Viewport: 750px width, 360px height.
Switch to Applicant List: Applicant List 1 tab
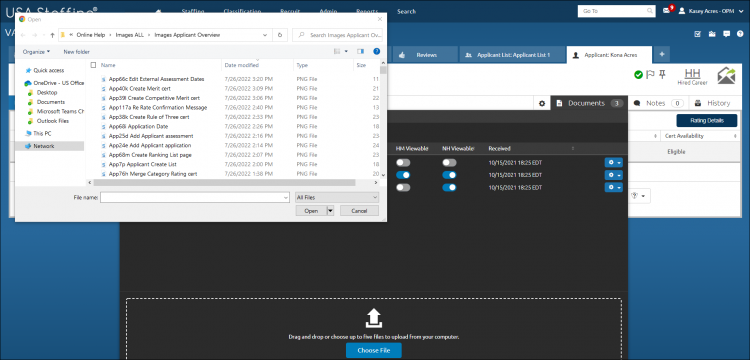click(512, 55)
